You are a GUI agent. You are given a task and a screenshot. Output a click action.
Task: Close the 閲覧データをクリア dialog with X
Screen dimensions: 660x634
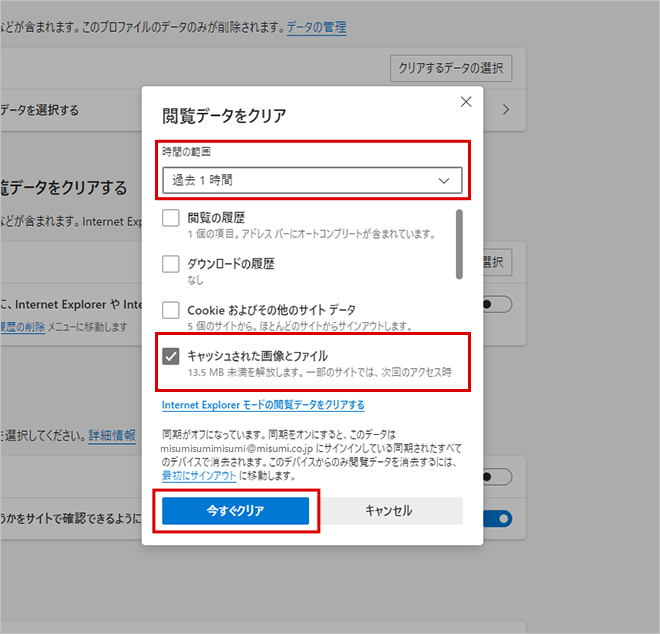point(465,102)
